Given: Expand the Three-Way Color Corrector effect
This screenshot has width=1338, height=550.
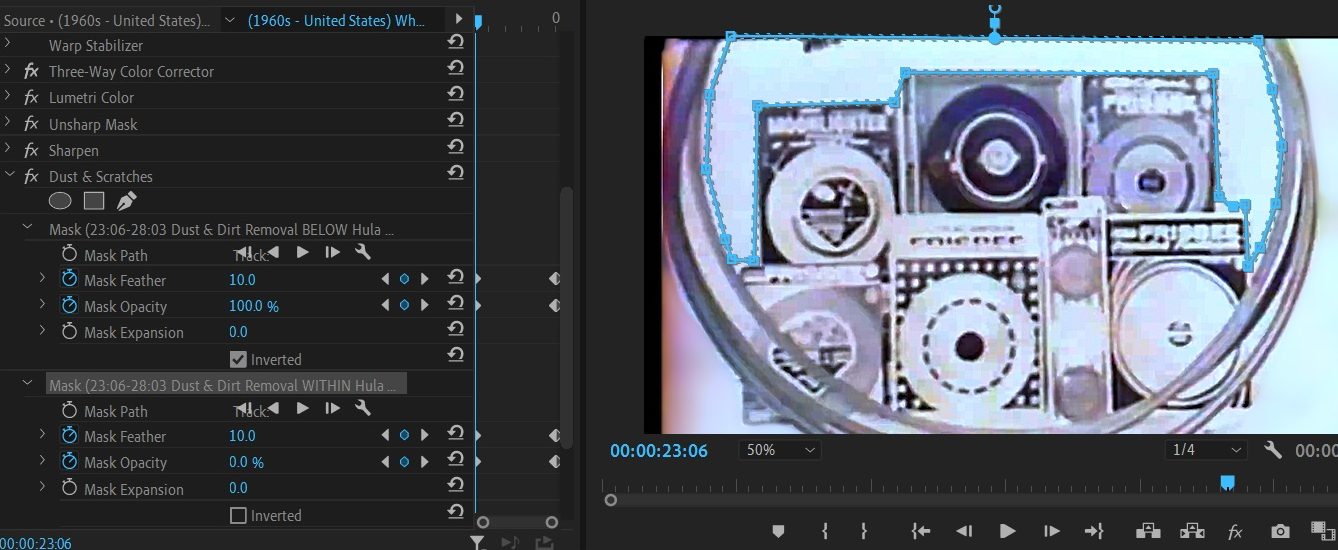Looking at the screenshot, I should click(x=9, y=71).
